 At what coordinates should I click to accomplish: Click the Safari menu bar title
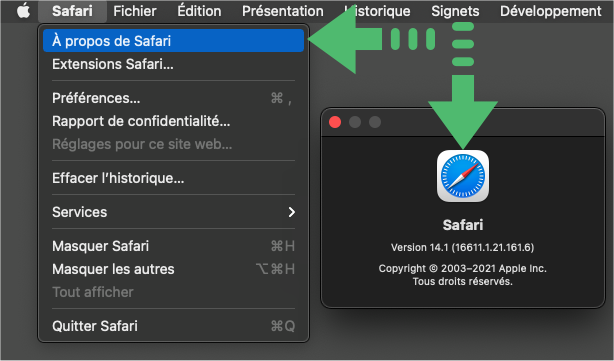tap(72, 11)
